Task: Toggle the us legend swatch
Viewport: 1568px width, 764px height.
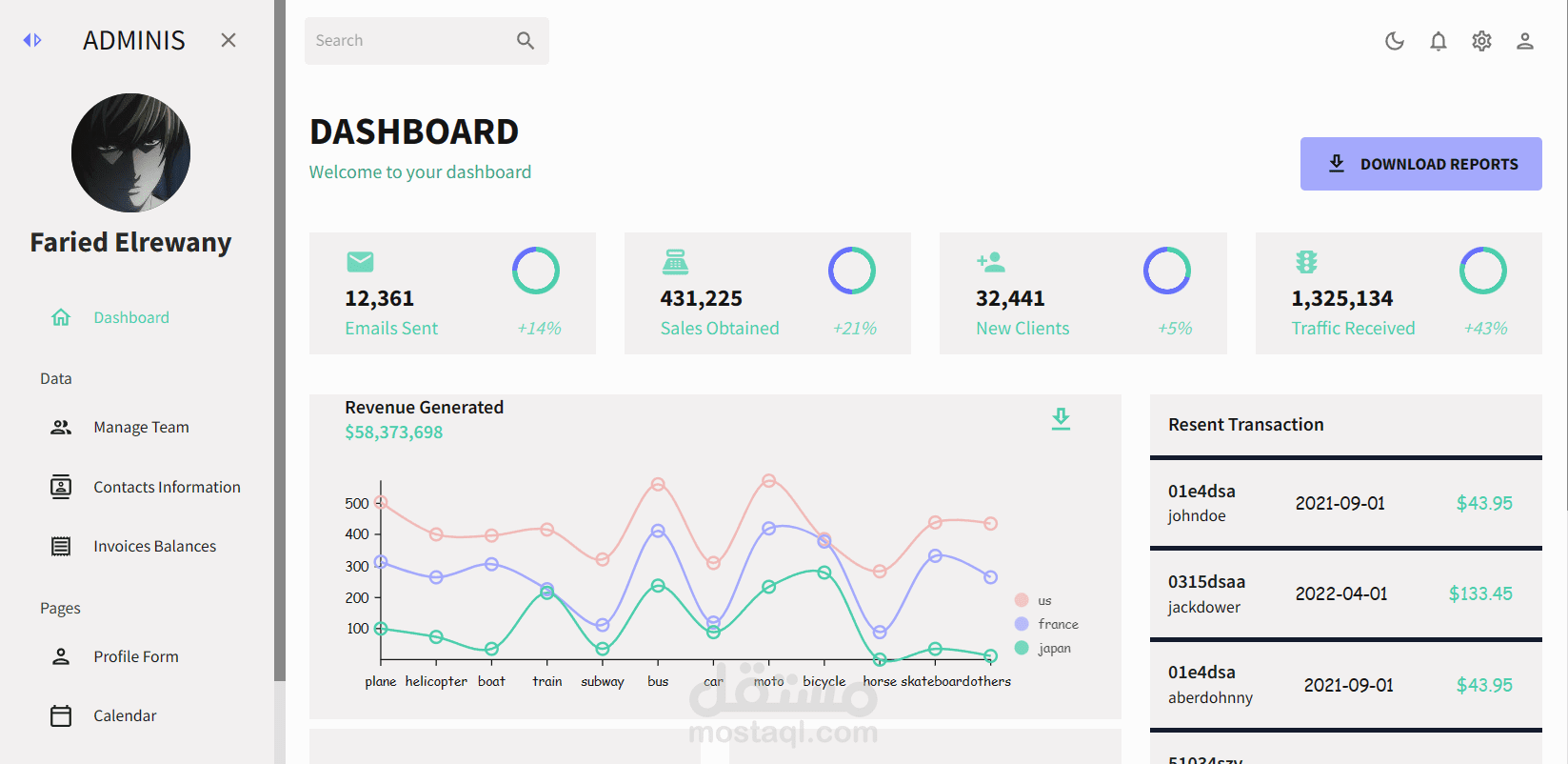Action: 1022,600
